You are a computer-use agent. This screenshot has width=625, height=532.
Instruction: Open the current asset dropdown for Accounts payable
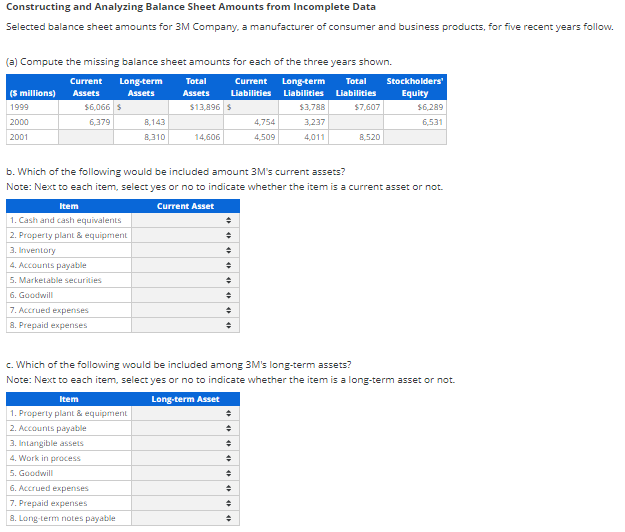coord(185,265)
